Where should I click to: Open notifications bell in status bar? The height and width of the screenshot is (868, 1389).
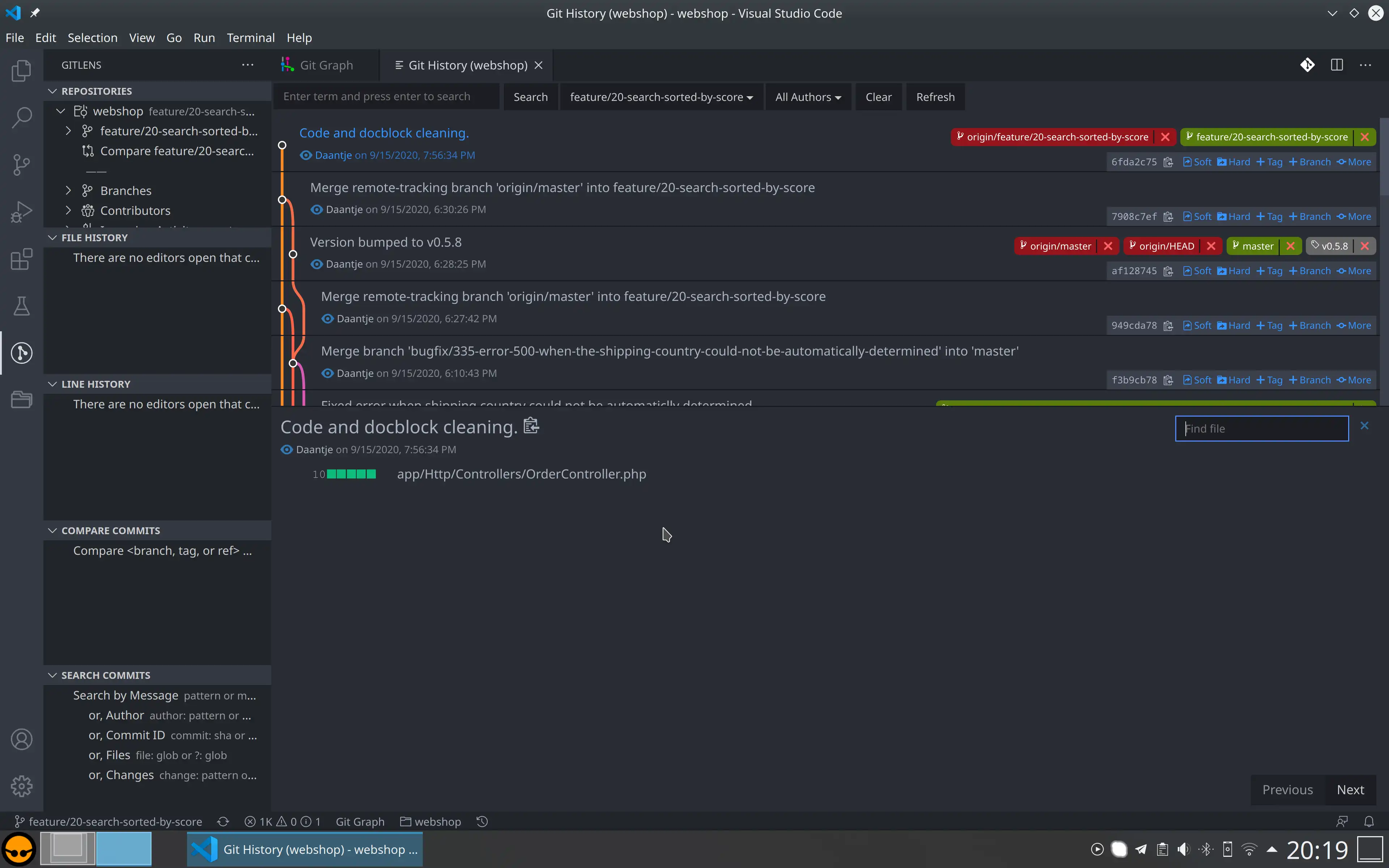pos(1369,821)
